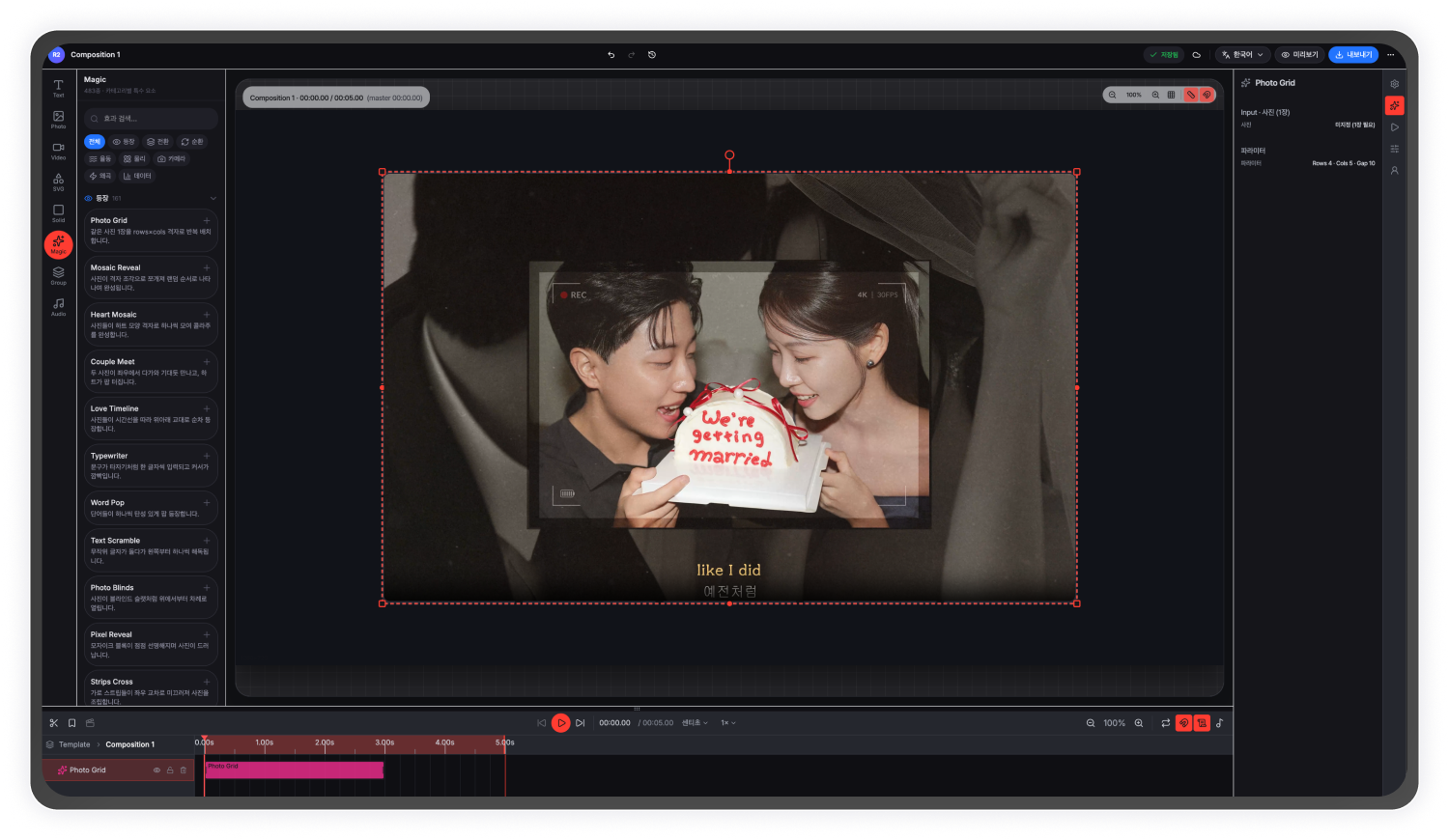Open the 1x playback speed dropdown
Screen dimensions: 1449x840
click(x=727, y=722)
